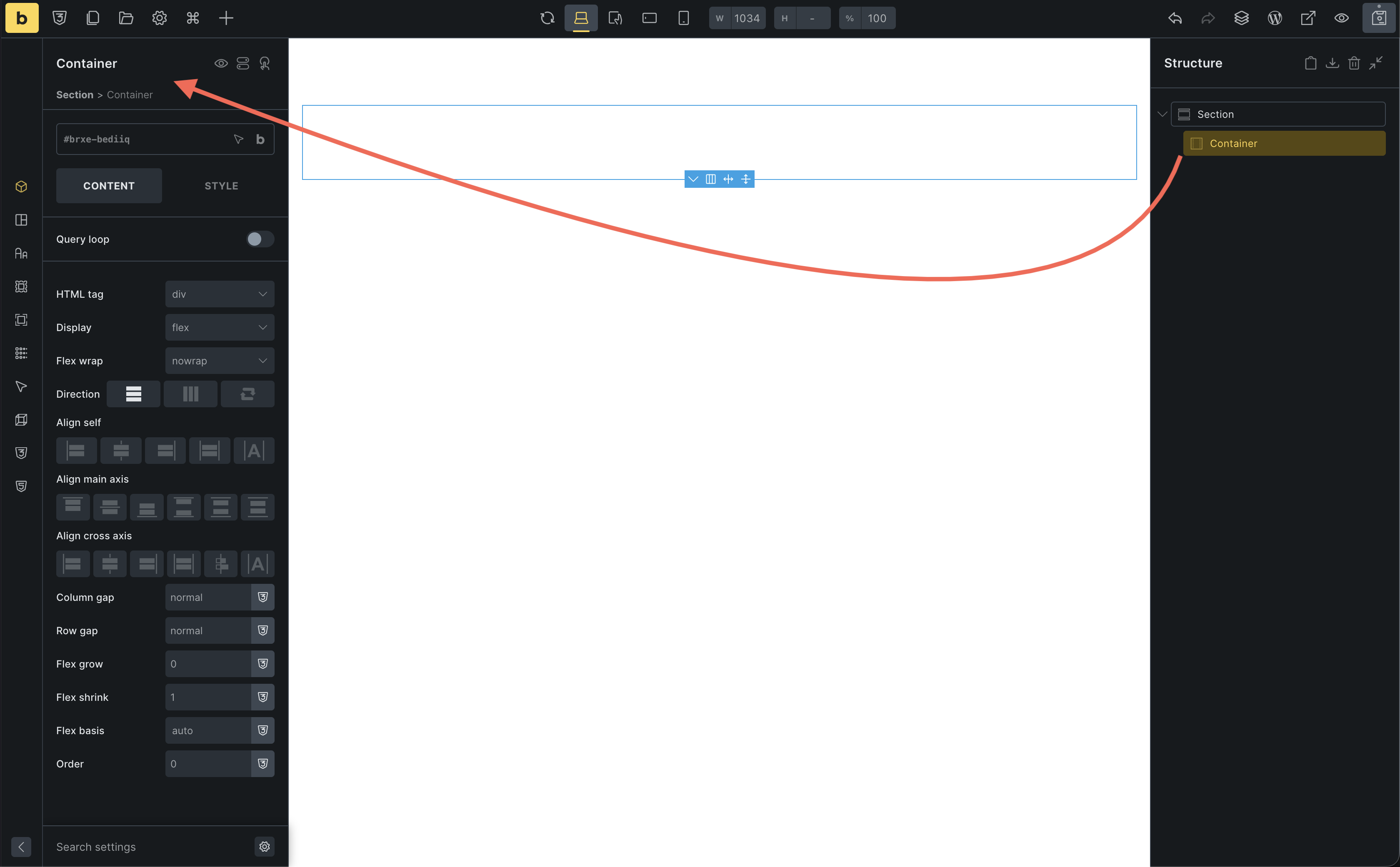Set Direction to horizontal columns
This screenshot has width=1400, height=867.
pos(190,394)
